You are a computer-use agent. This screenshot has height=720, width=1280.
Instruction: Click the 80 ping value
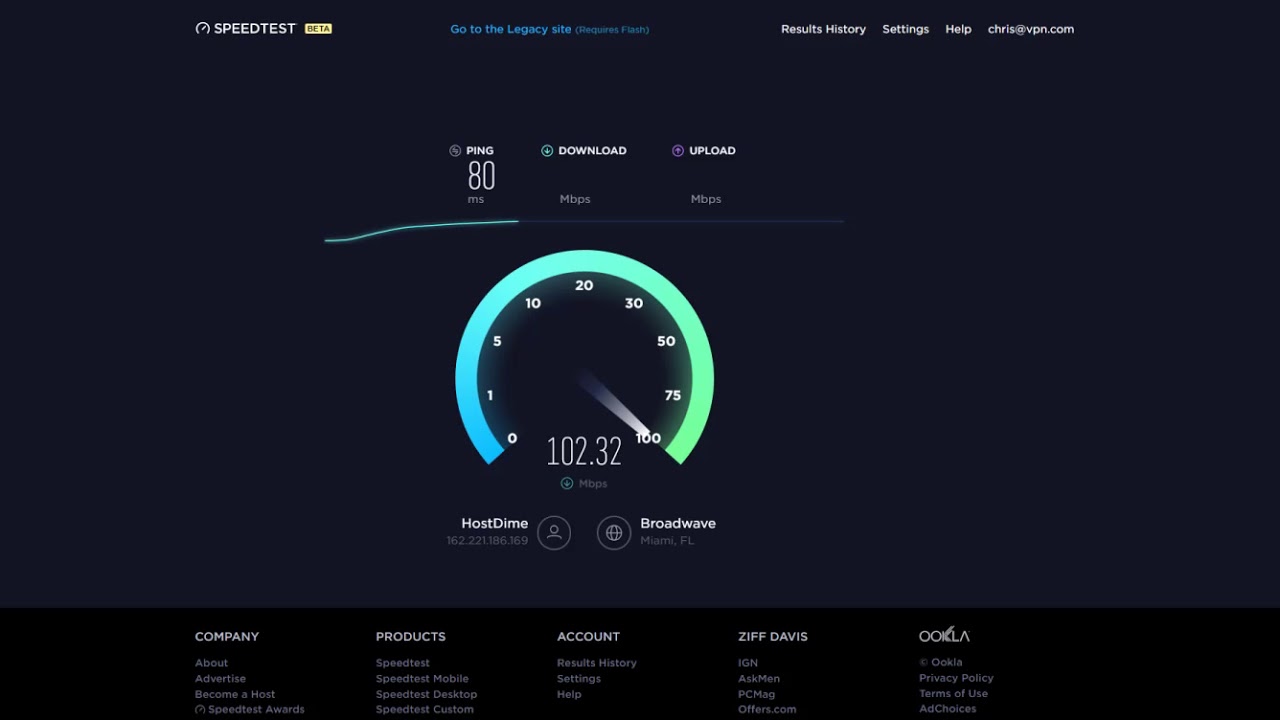(481, 176)
